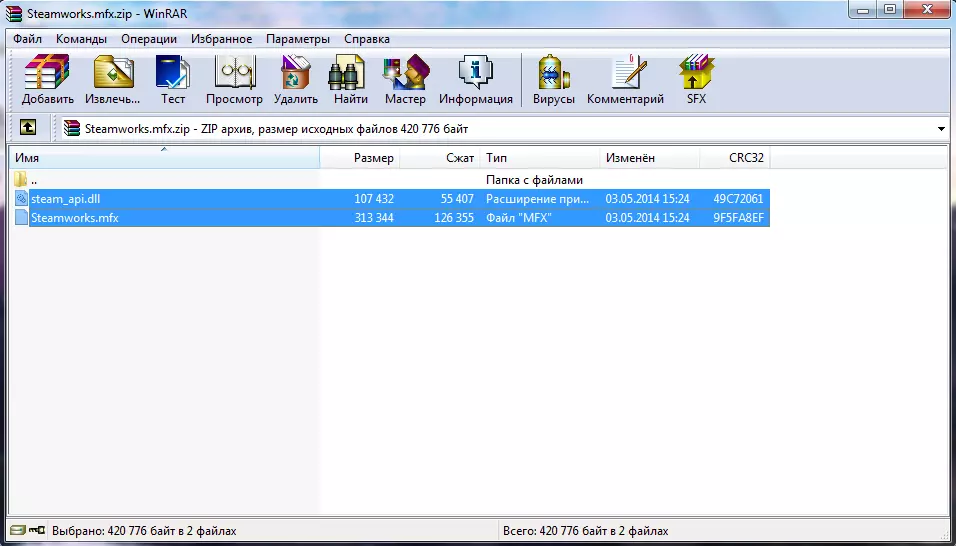The width and height of the screenshot is (956, 546).
Task: Click size value 313 344
Action: (374, 218)
